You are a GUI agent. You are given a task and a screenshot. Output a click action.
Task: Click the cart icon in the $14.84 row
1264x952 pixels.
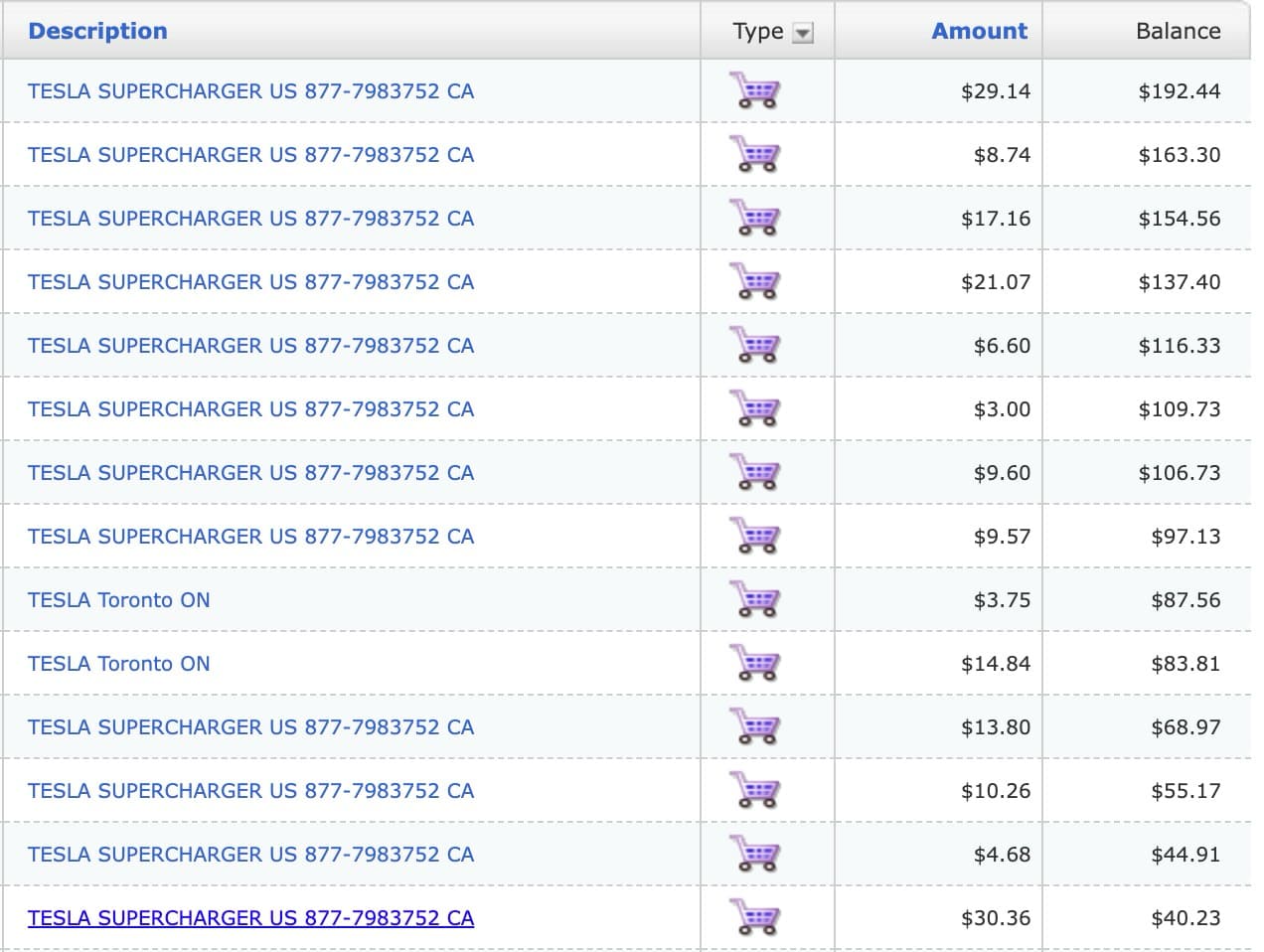754,664
